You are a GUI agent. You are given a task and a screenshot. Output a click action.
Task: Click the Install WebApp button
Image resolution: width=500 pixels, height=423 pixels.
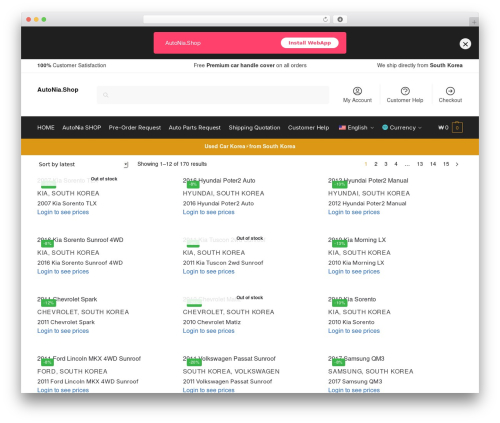pos(310,43)
